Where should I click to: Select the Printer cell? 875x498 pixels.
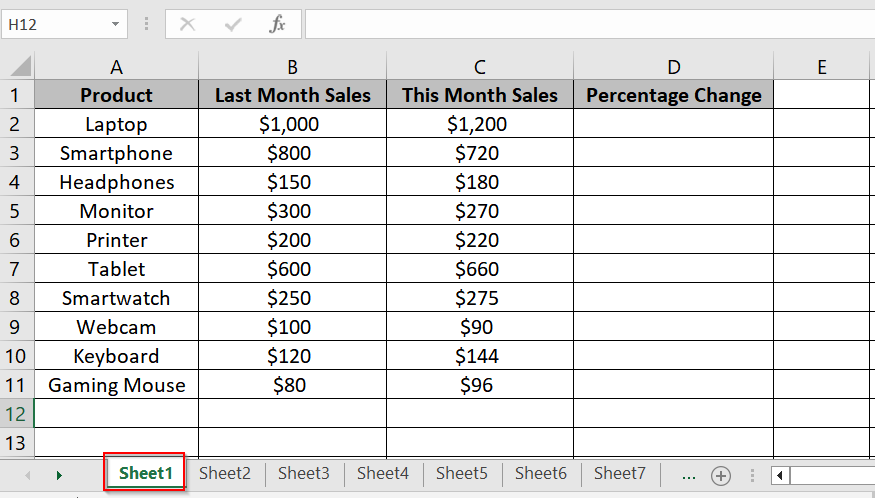coord(116,240)
